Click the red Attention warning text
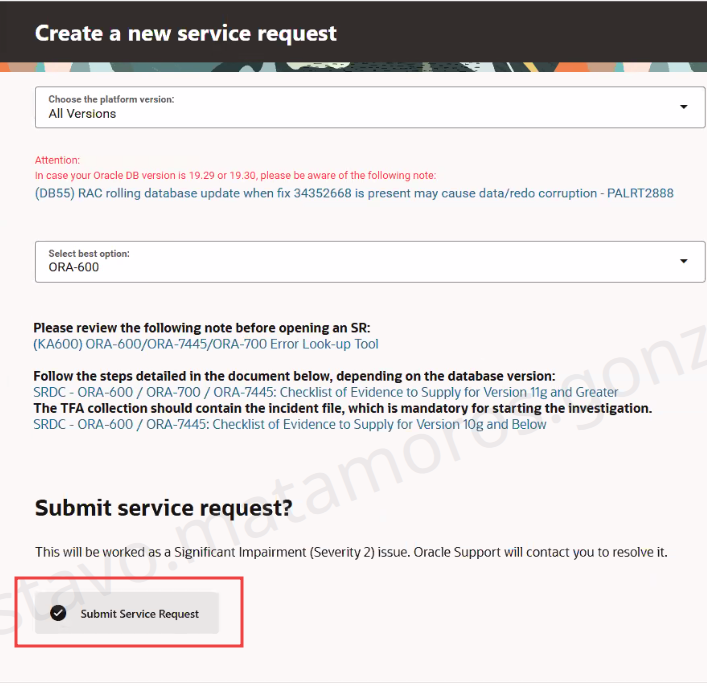707x686 pixels. (235, 175)
